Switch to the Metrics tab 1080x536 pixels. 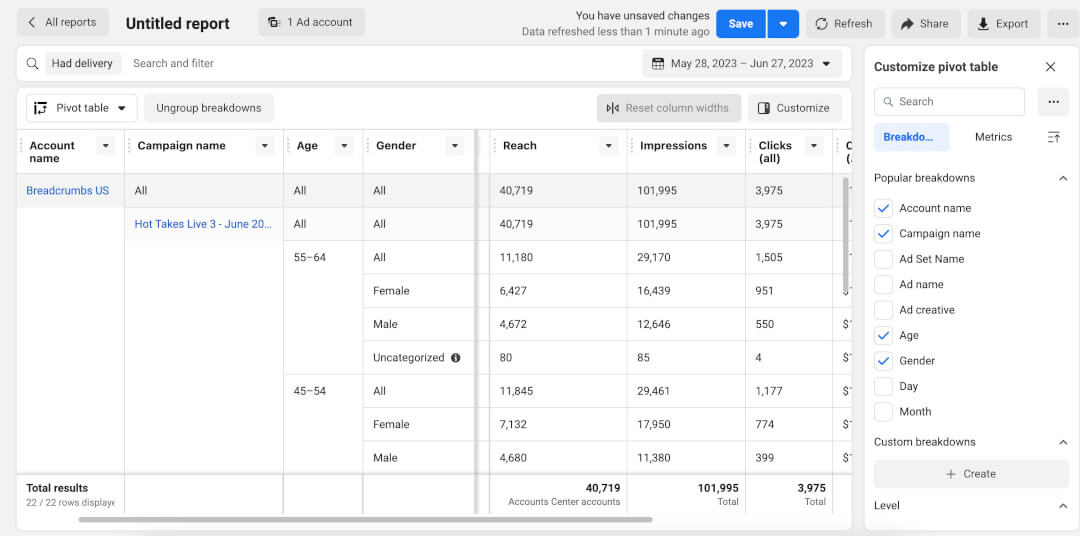coord(993,137)
